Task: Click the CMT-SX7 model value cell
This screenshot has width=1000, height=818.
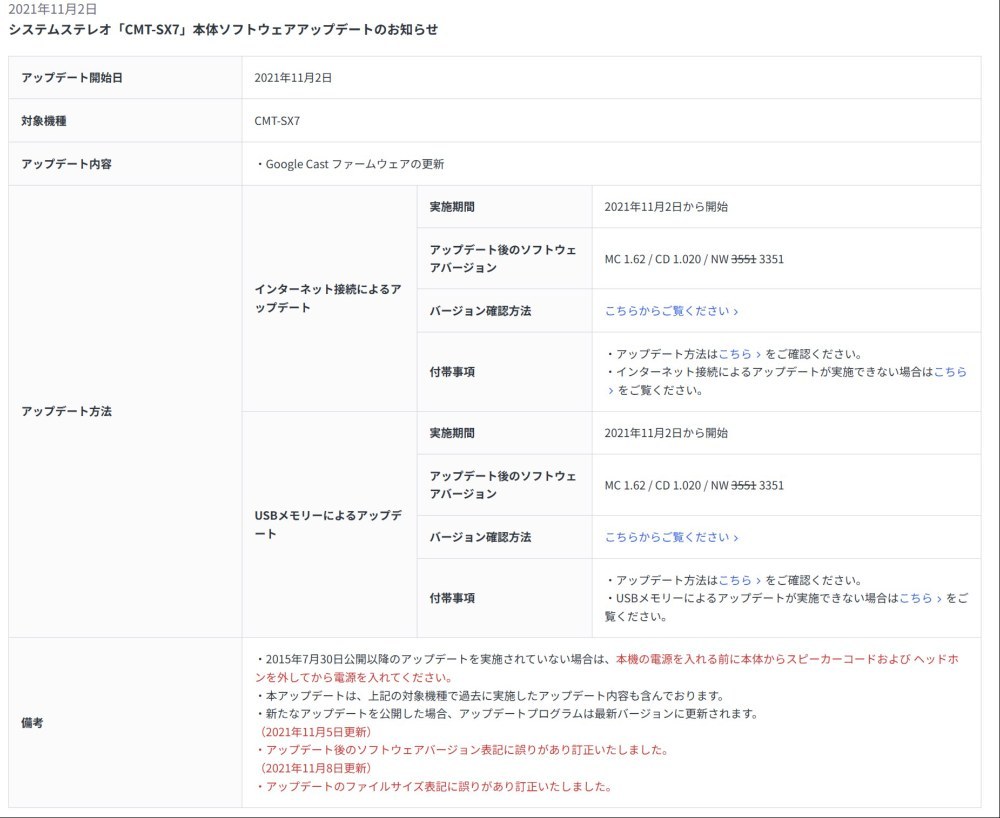Action: click(x=611, y=121)
